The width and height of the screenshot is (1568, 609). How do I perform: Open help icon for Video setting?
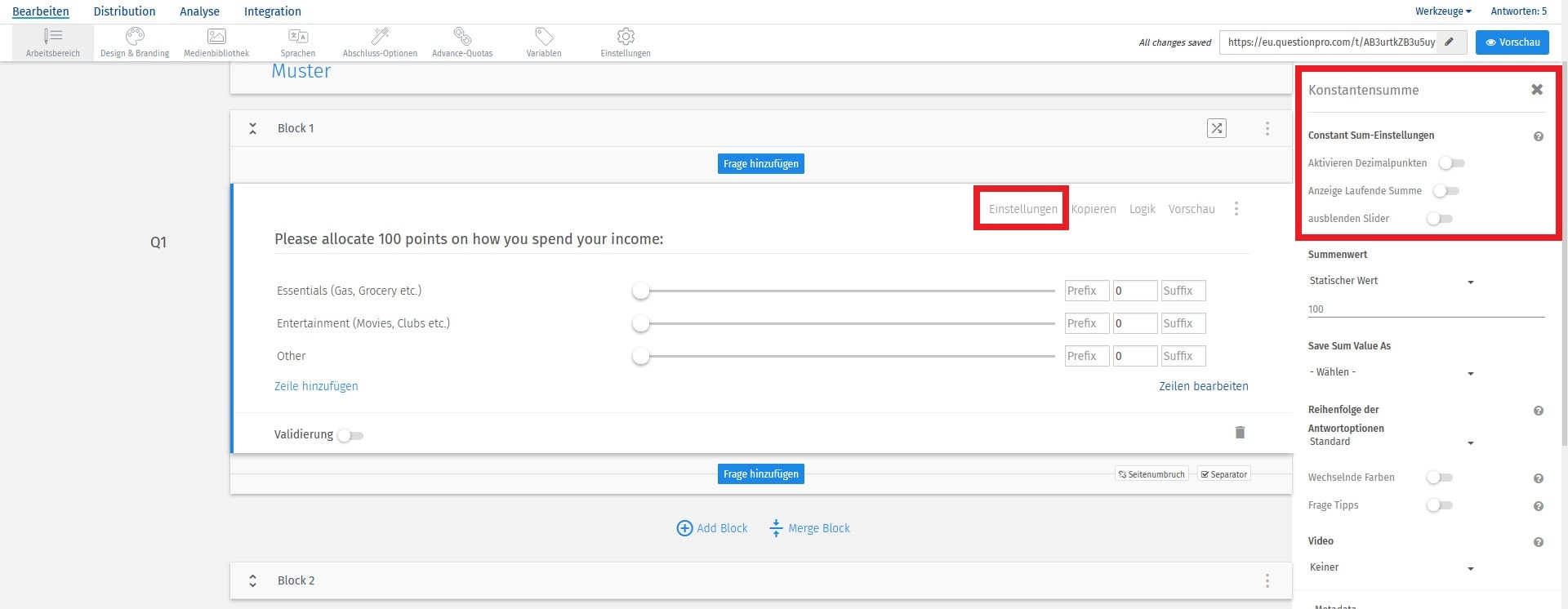coord(1539,542)
